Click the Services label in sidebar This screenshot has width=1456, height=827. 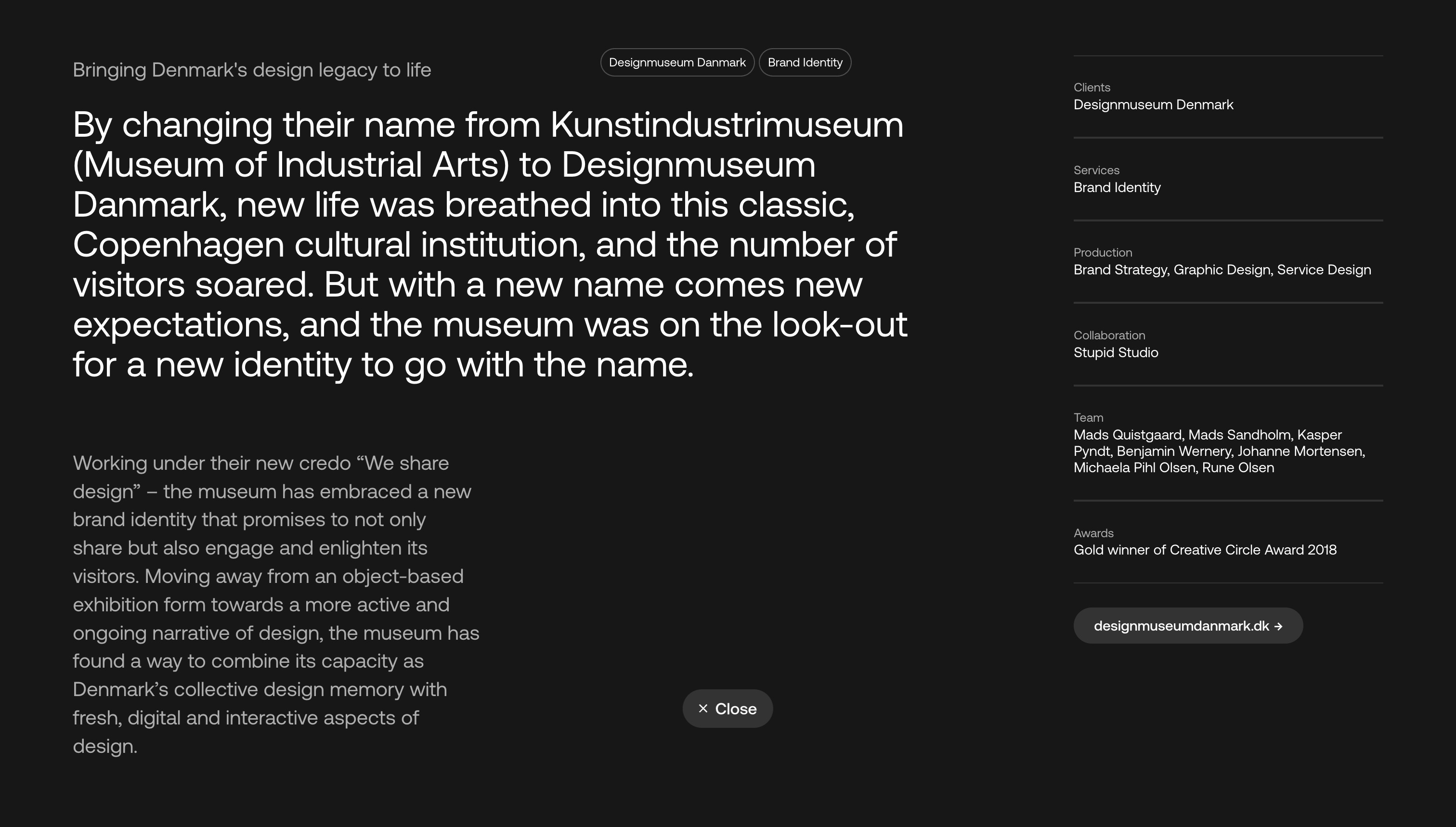[1096, 170]
